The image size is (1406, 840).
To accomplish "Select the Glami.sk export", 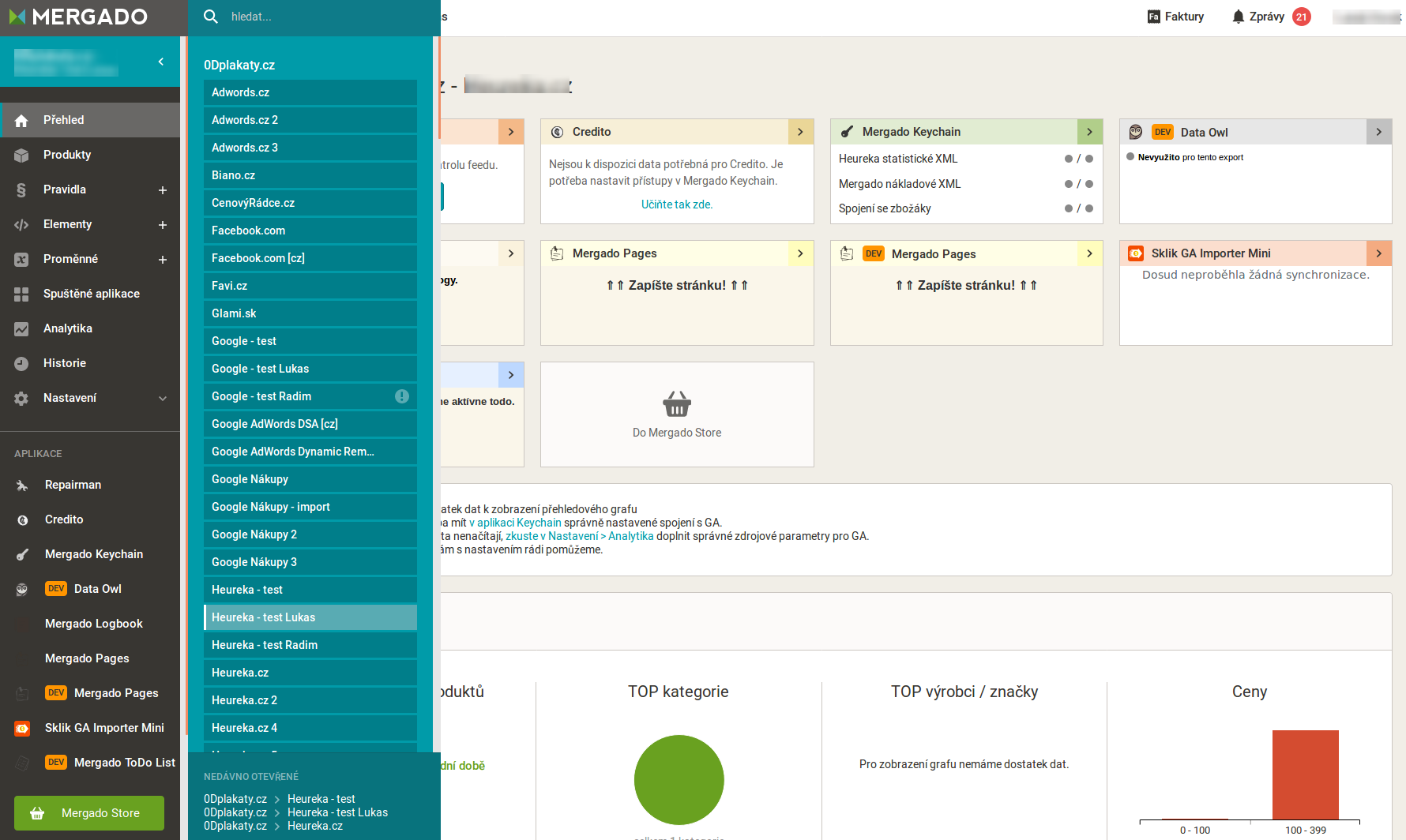I will tap(310, 313).
